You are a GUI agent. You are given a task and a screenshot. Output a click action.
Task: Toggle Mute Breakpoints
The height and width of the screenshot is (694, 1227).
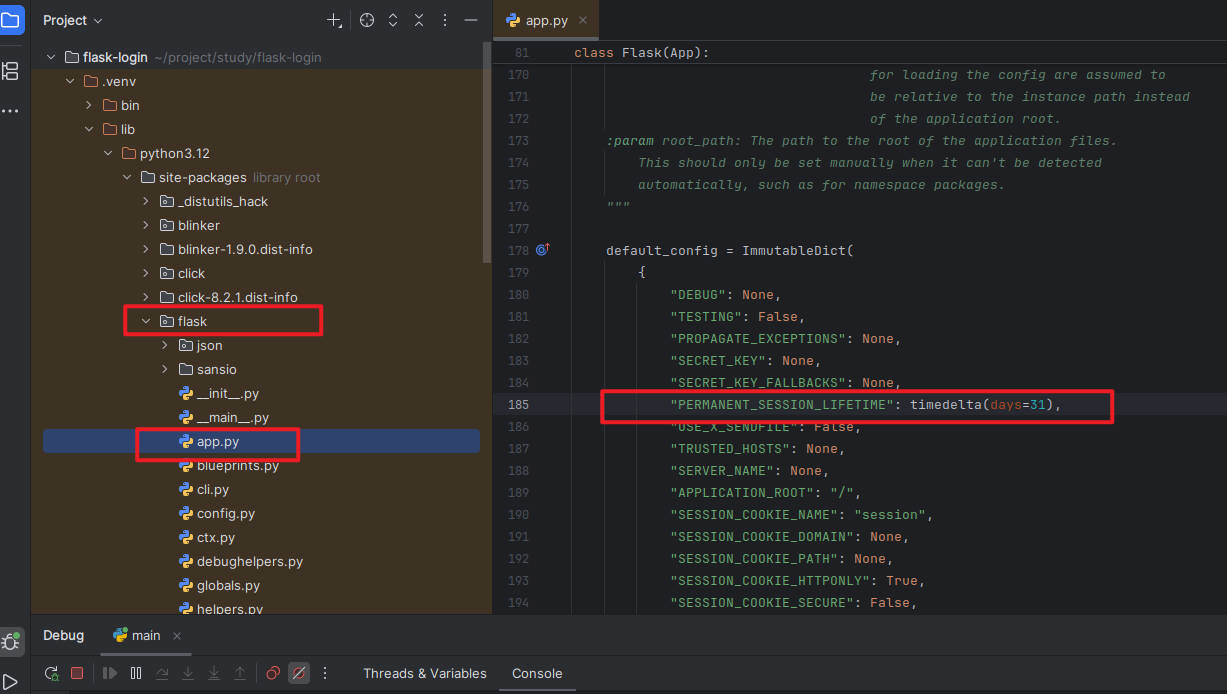(299, 673)
